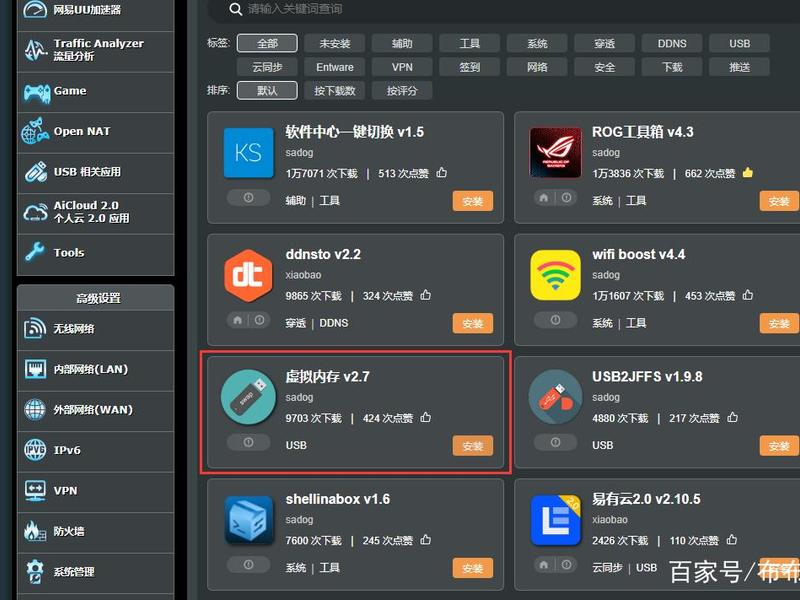Screen dimensions: 800x600
Task: Install ddnsto v2.2
Action: 472,323
